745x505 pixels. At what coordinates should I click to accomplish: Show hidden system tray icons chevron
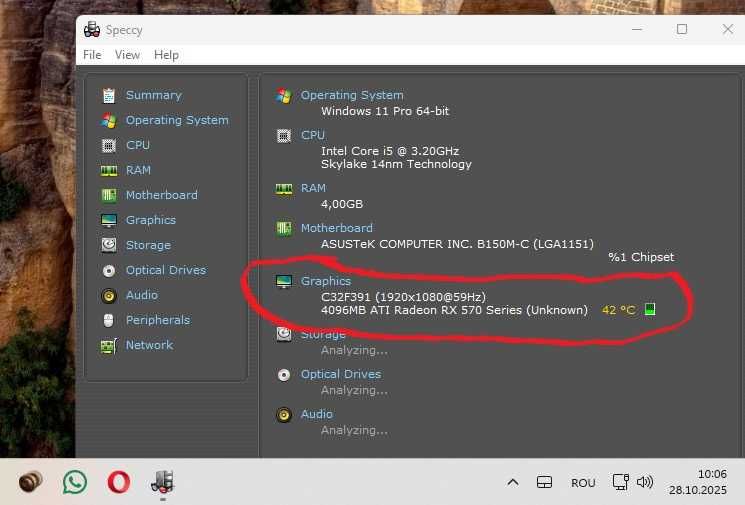[513, 483]
